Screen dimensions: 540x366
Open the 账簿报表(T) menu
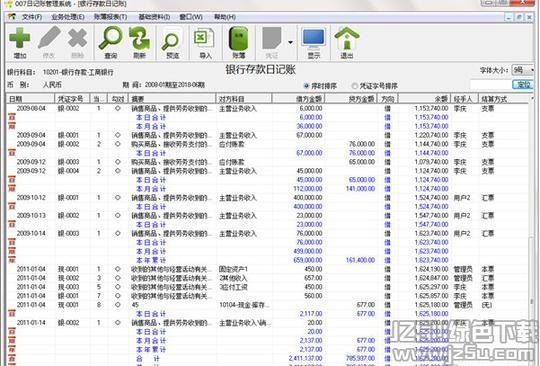pos(110,17)
